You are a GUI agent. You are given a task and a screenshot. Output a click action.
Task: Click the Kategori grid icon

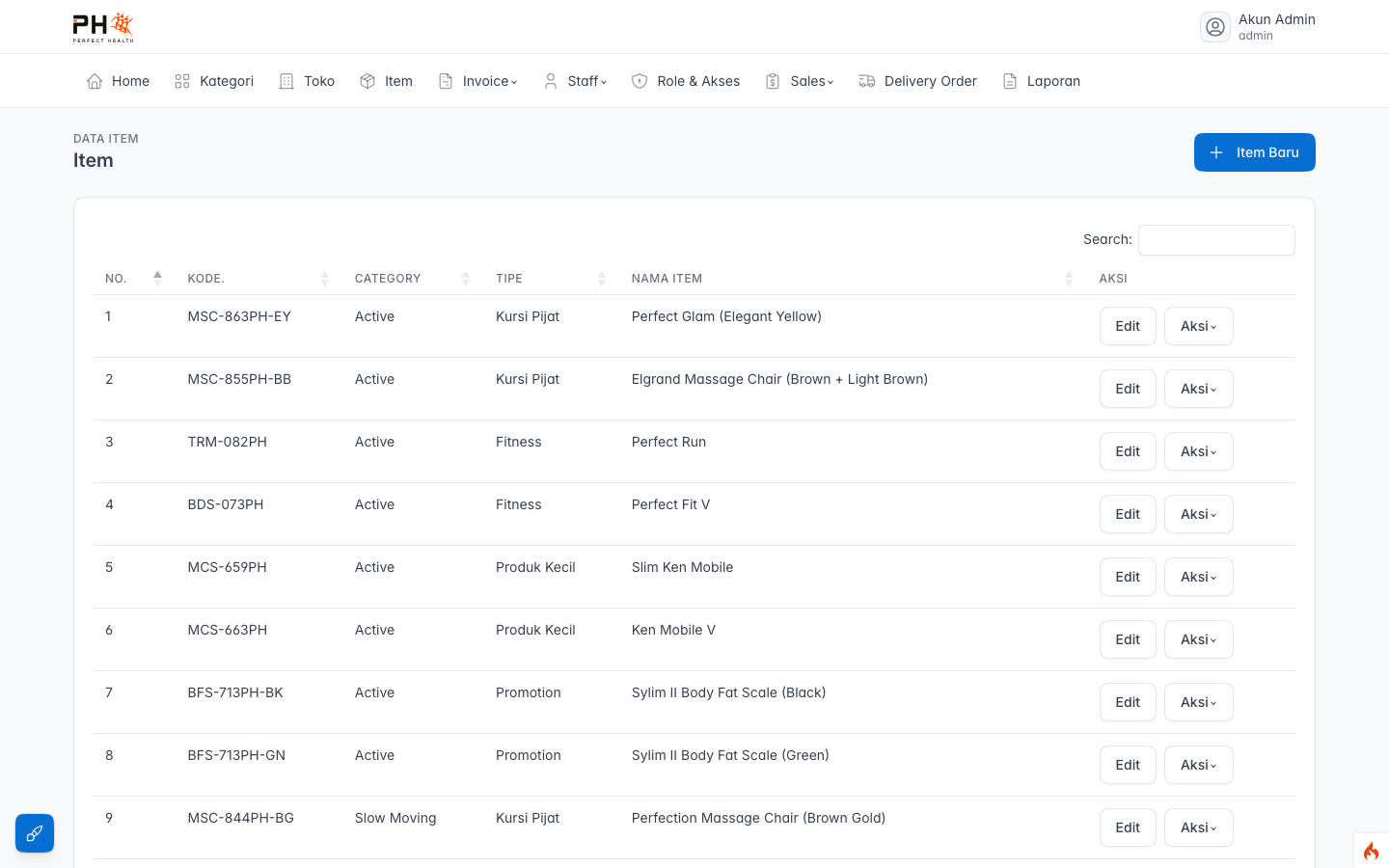182,81
